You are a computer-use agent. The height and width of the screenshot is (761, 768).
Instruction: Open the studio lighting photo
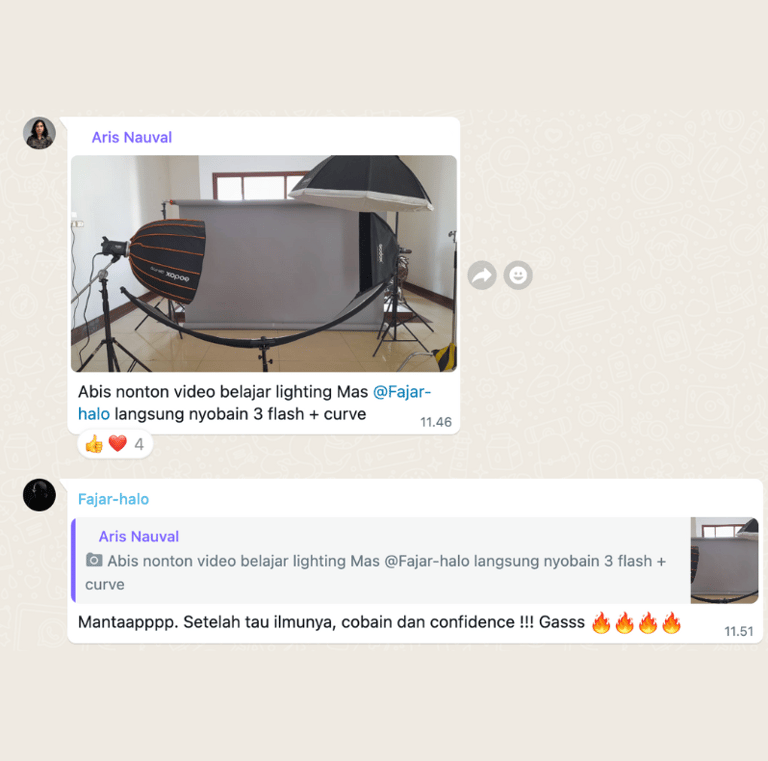264,263
